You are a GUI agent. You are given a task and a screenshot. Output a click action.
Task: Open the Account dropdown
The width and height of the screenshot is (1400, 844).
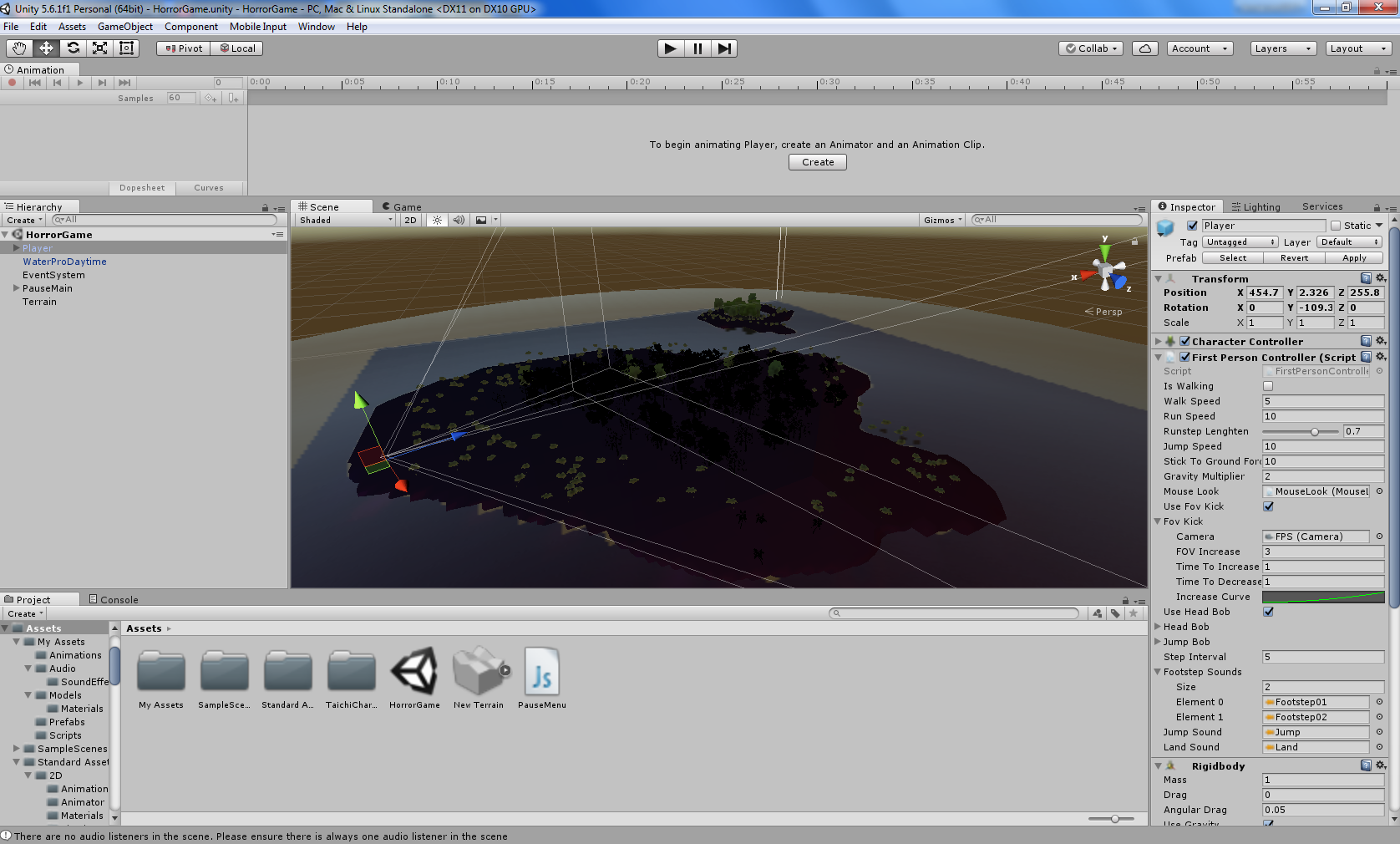pos(1200,48)
